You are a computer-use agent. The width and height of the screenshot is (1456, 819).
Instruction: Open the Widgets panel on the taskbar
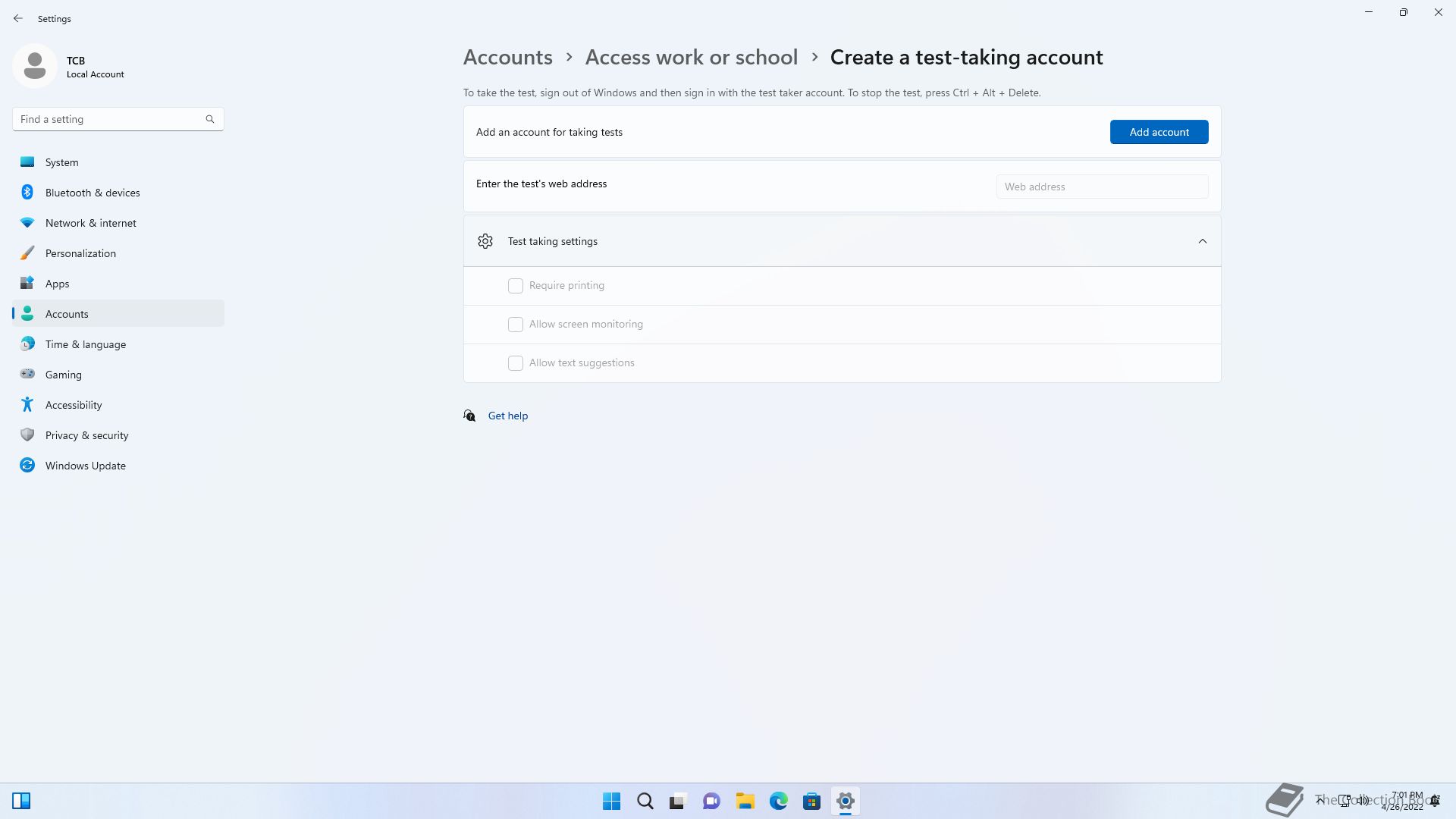point(21,801)
